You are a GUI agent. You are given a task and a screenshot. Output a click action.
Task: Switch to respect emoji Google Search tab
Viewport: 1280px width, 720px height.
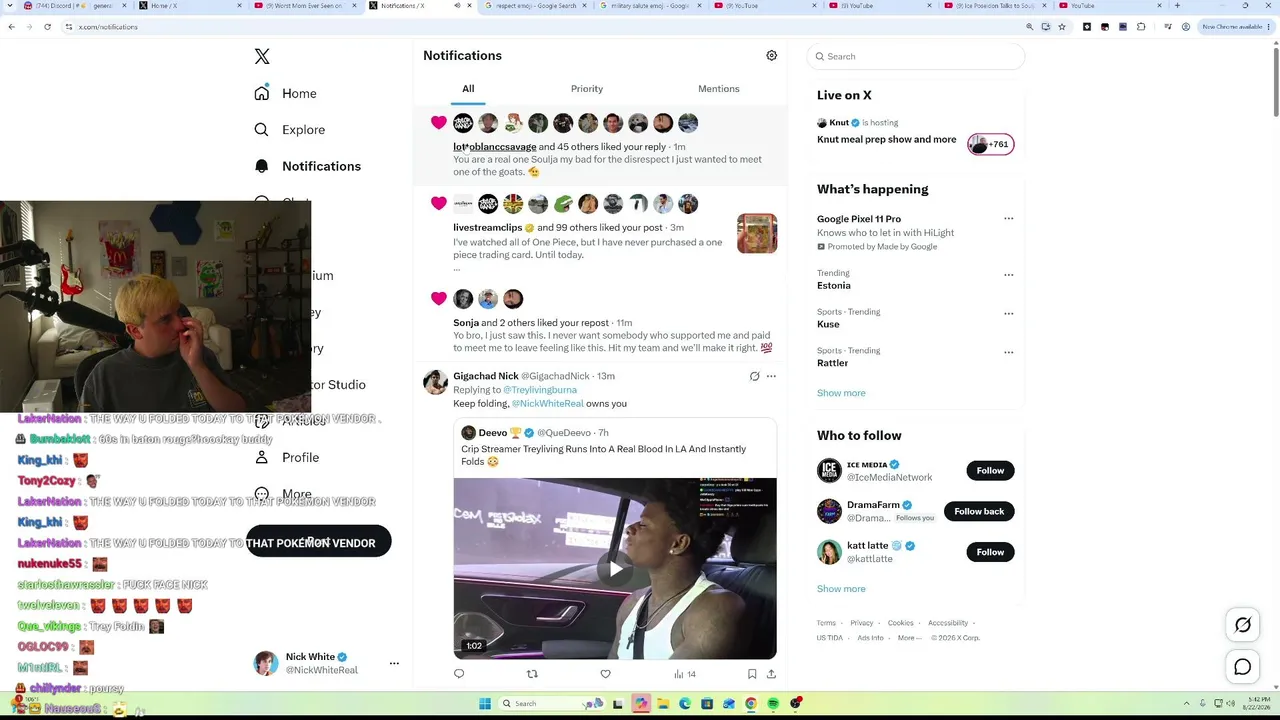point(534,6)
